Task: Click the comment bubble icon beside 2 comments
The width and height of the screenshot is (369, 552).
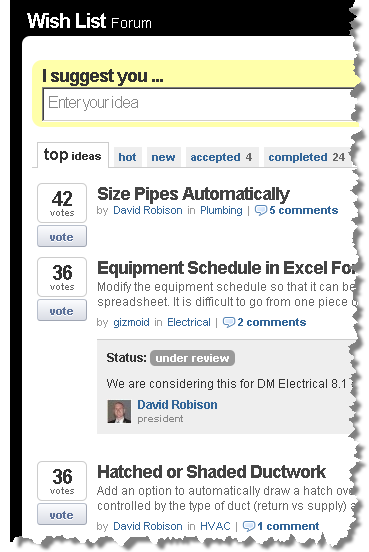Action: pyautogui.click(x=229, y=322)
